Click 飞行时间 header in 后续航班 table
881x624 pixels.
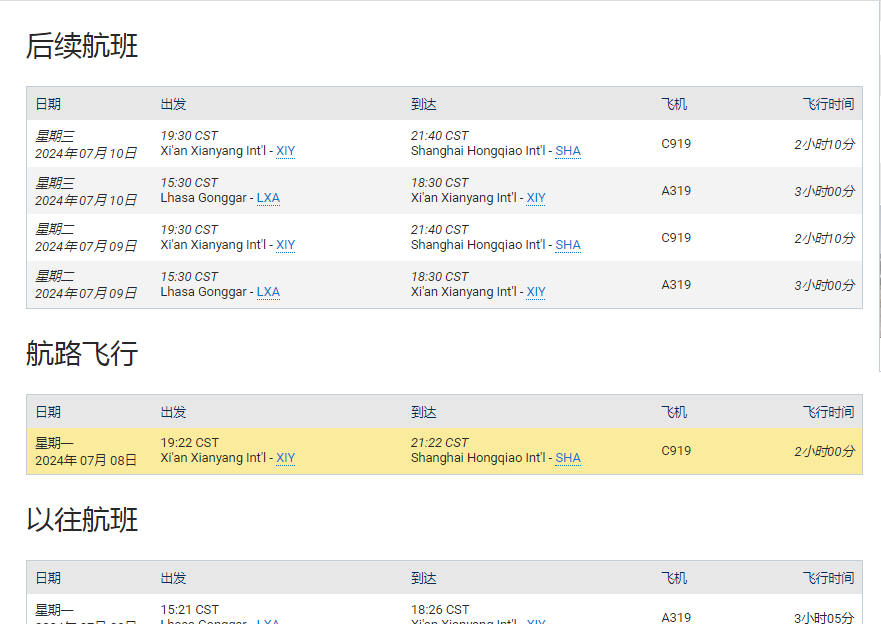pyautogui.click(x=828, y=104)
